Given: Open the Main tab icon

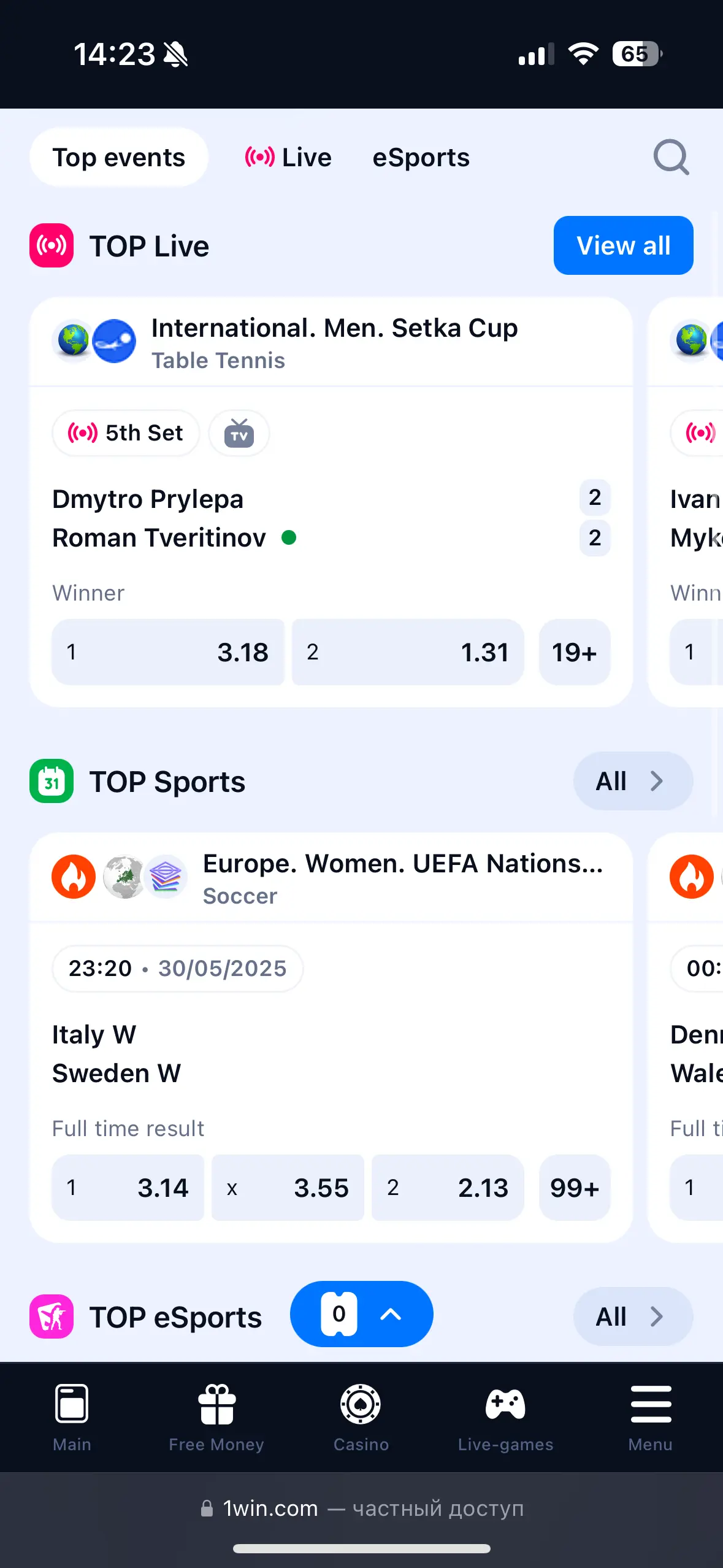Looking at the screenshot, I should click(x=72, y=1404).
